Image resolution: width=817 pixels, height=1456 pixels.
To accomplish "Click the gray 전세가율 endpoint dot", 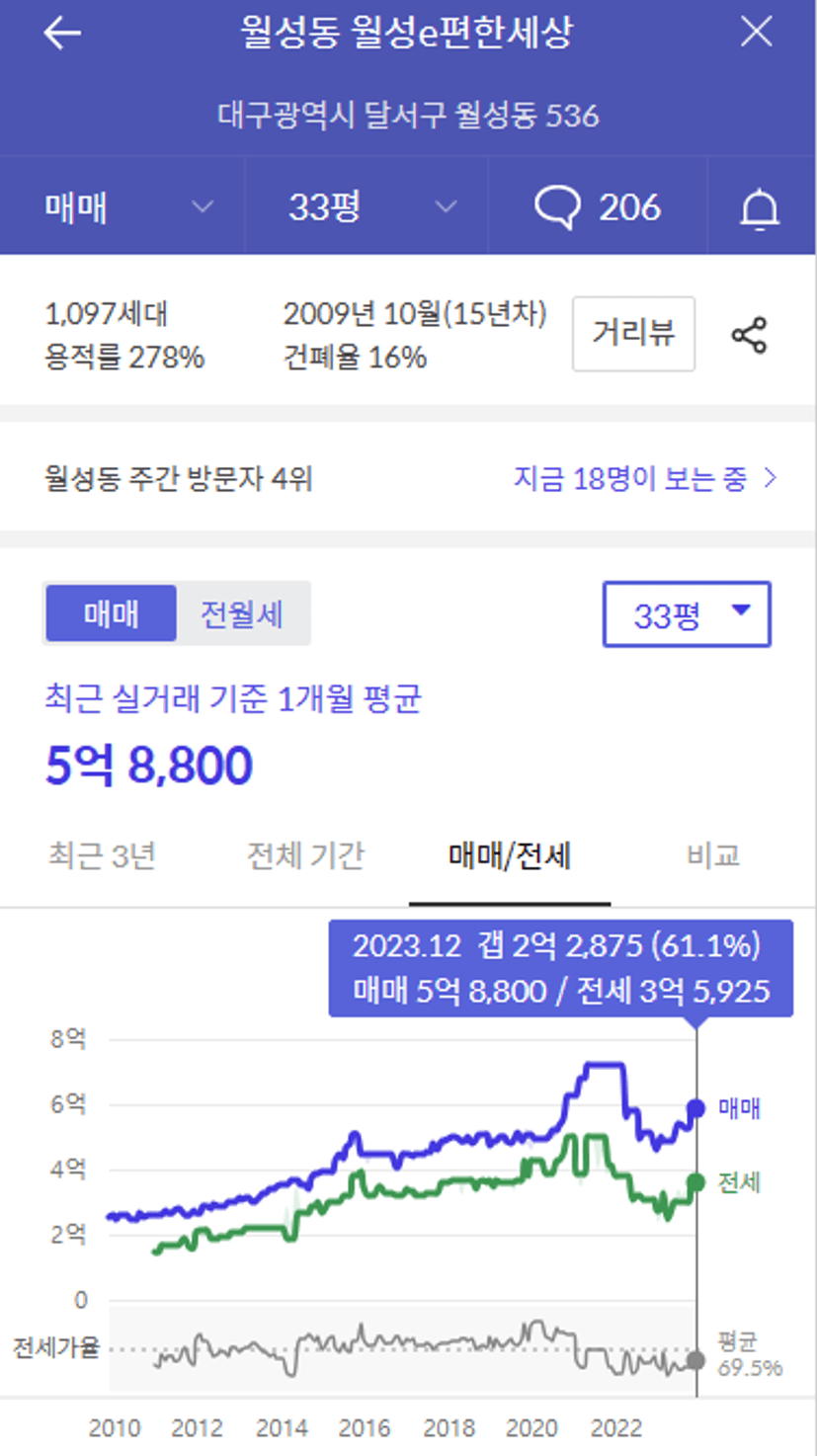I will [696, 1359].
